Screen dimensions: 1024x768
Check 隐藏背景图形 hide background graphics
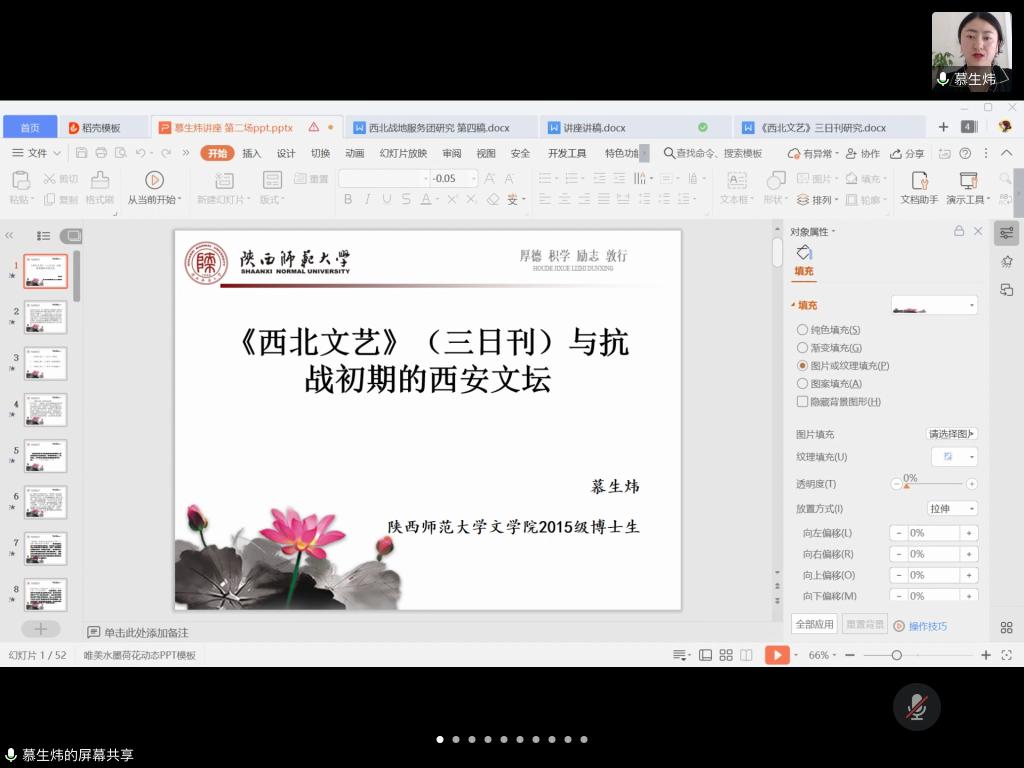(802, 402)
